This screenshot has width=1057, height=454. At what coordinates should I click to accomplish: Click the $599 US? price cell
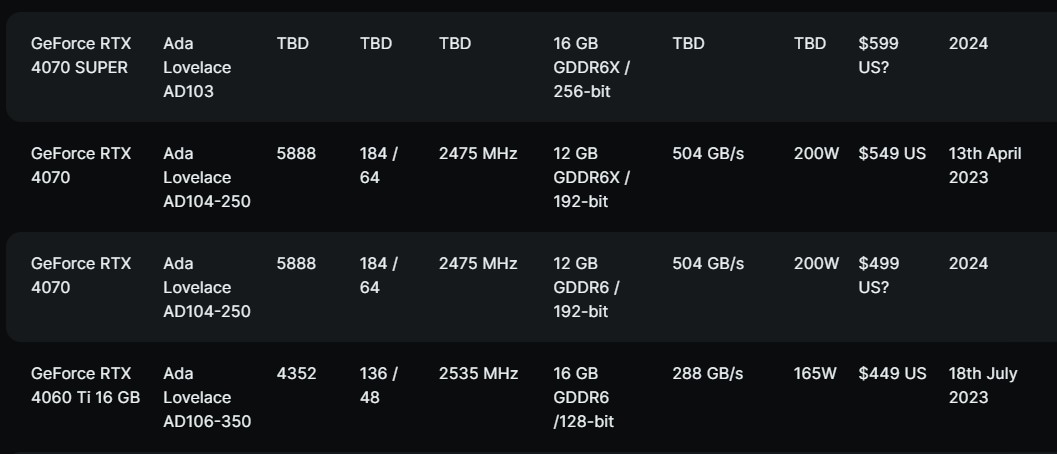[878, 55]
